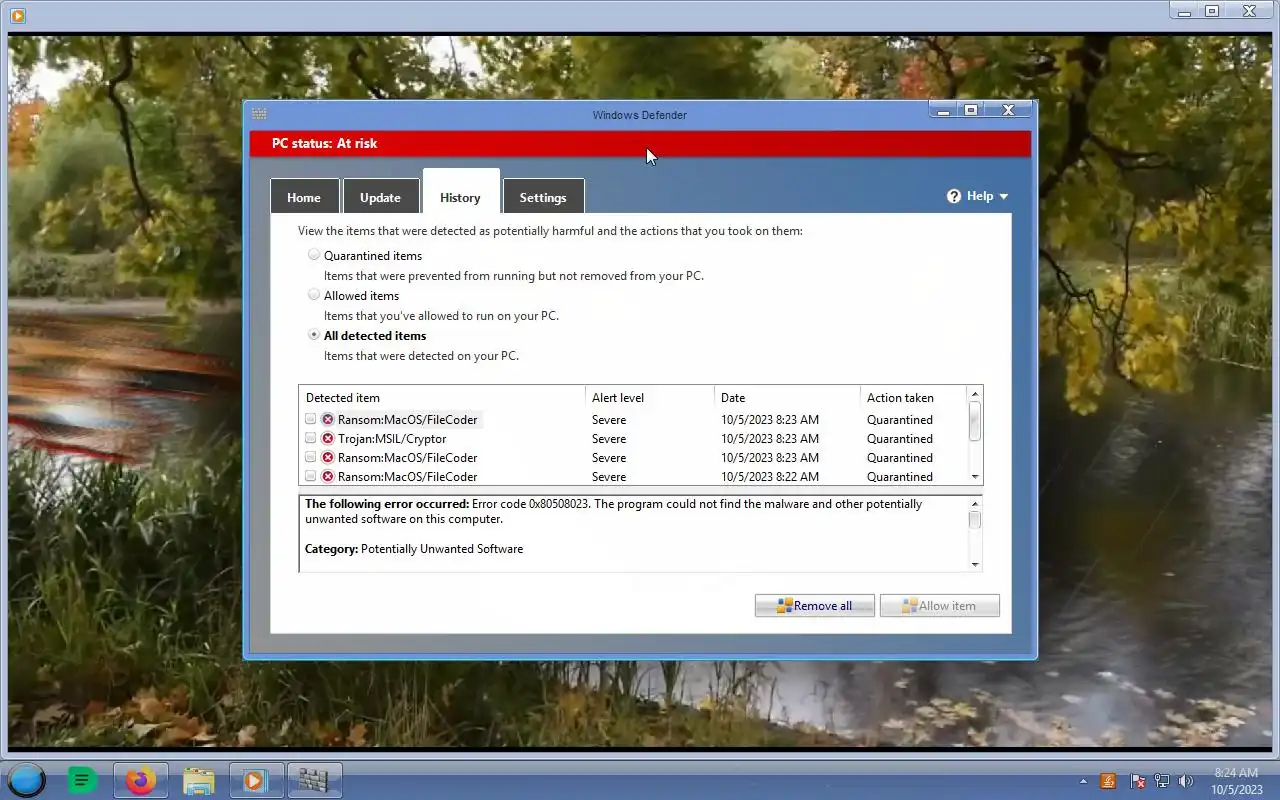Select the All detected items radio button
1280x800 pixels.
click(314, 335)
